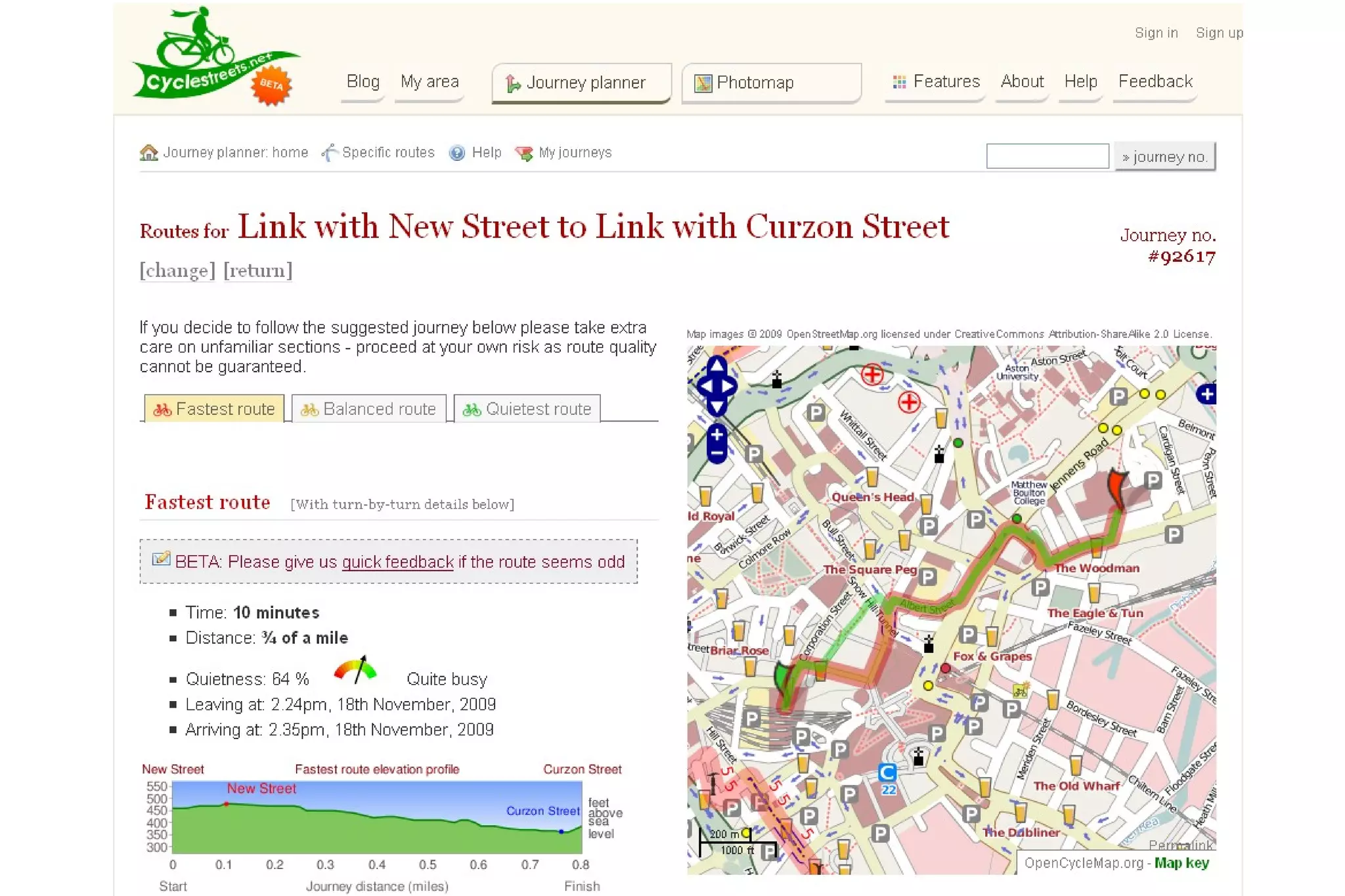This screenshot has height=896, width=1345.
Task: Open the Map key link
Action: point(1181,863)
